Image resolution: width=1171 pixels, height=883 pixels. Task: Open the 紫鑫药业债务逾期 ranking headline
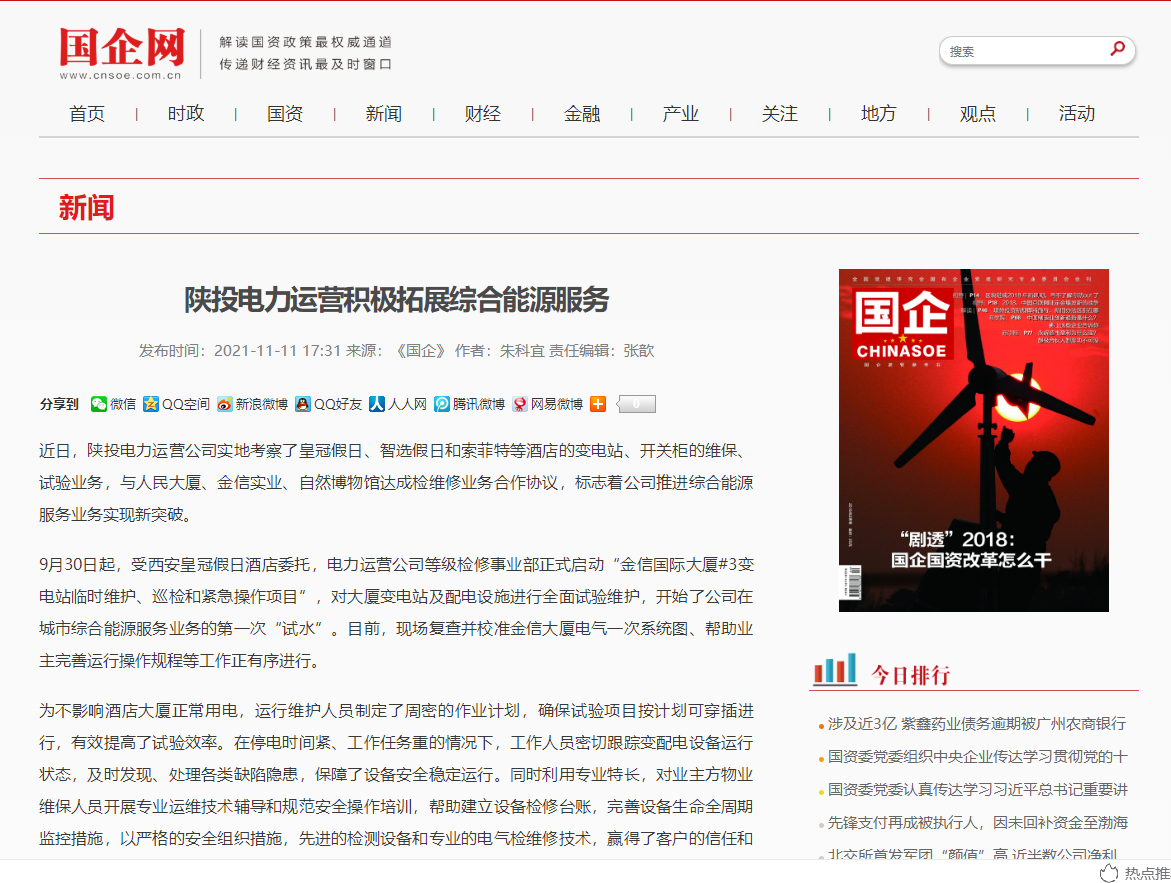(x=977, y=723)
